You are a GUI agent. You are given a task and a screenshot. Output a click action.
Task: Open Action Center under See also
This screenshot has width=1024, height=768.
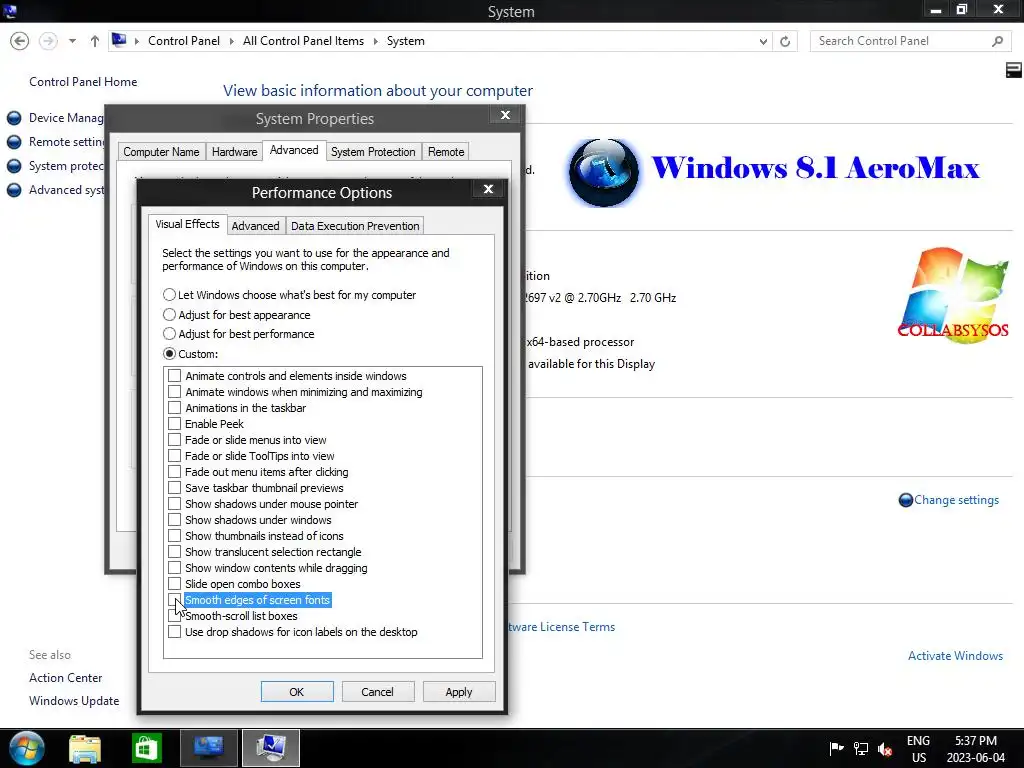65,678
